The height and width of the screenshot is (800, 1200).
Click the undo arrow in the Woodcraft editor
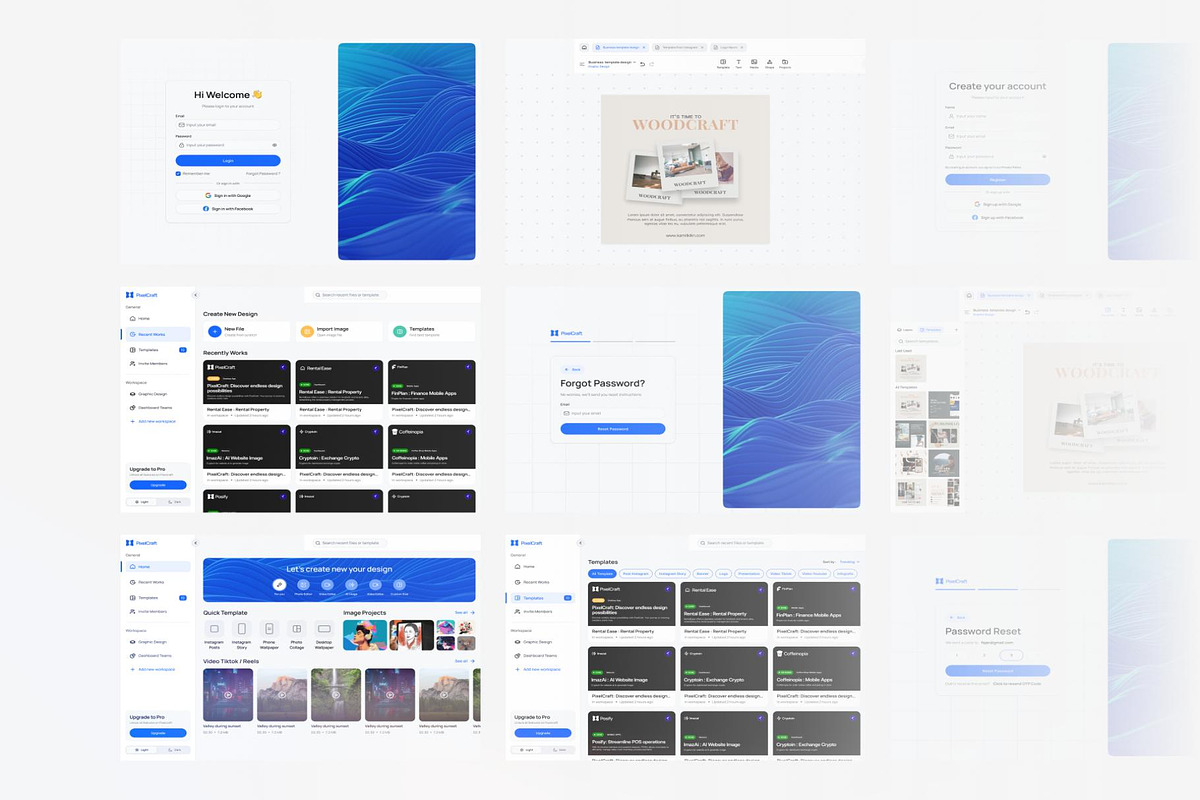pos(642,63)
